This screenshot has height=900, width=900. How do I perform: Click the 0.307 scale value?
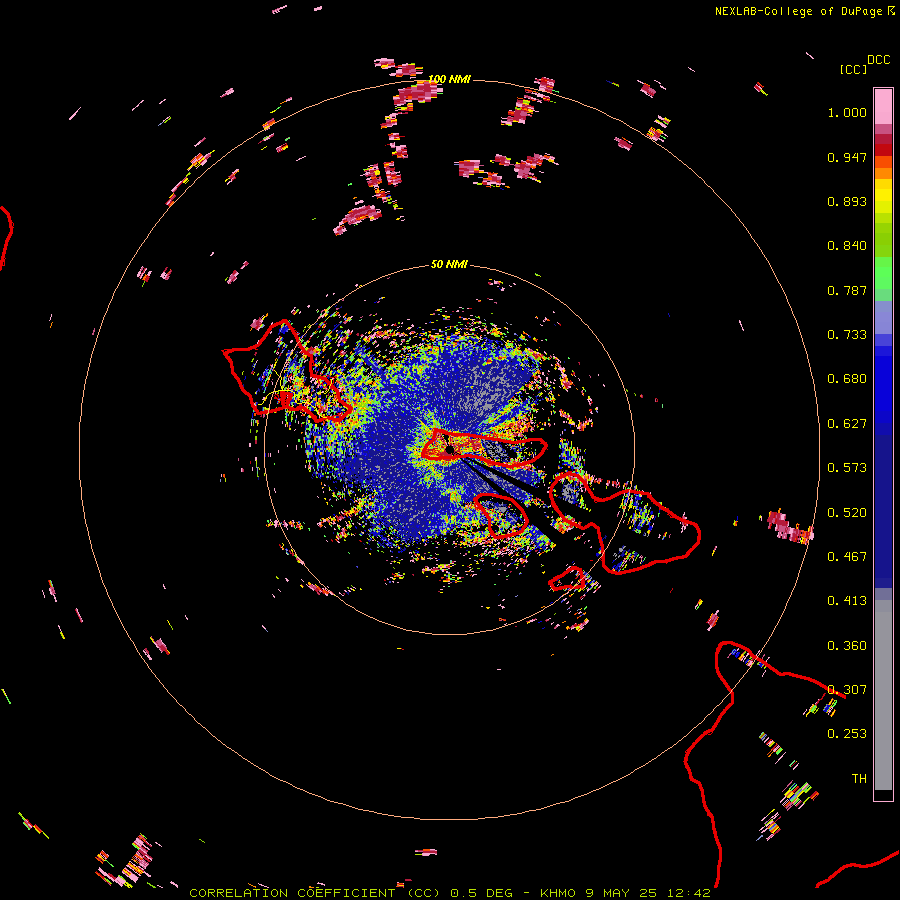pos(847,690)
